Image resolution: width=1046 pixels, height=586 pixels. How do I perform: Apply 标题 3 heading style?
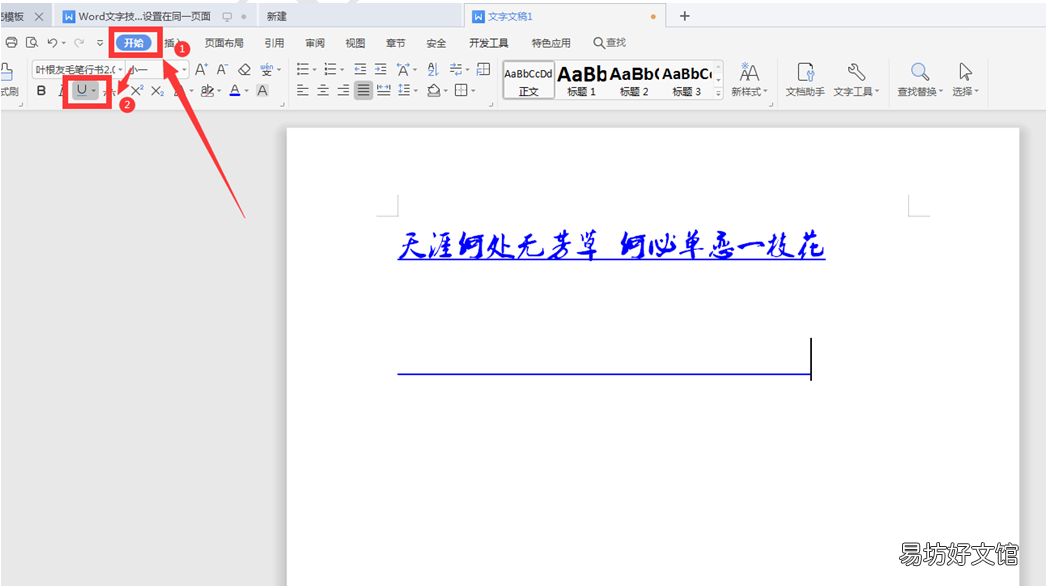[686, 81]
